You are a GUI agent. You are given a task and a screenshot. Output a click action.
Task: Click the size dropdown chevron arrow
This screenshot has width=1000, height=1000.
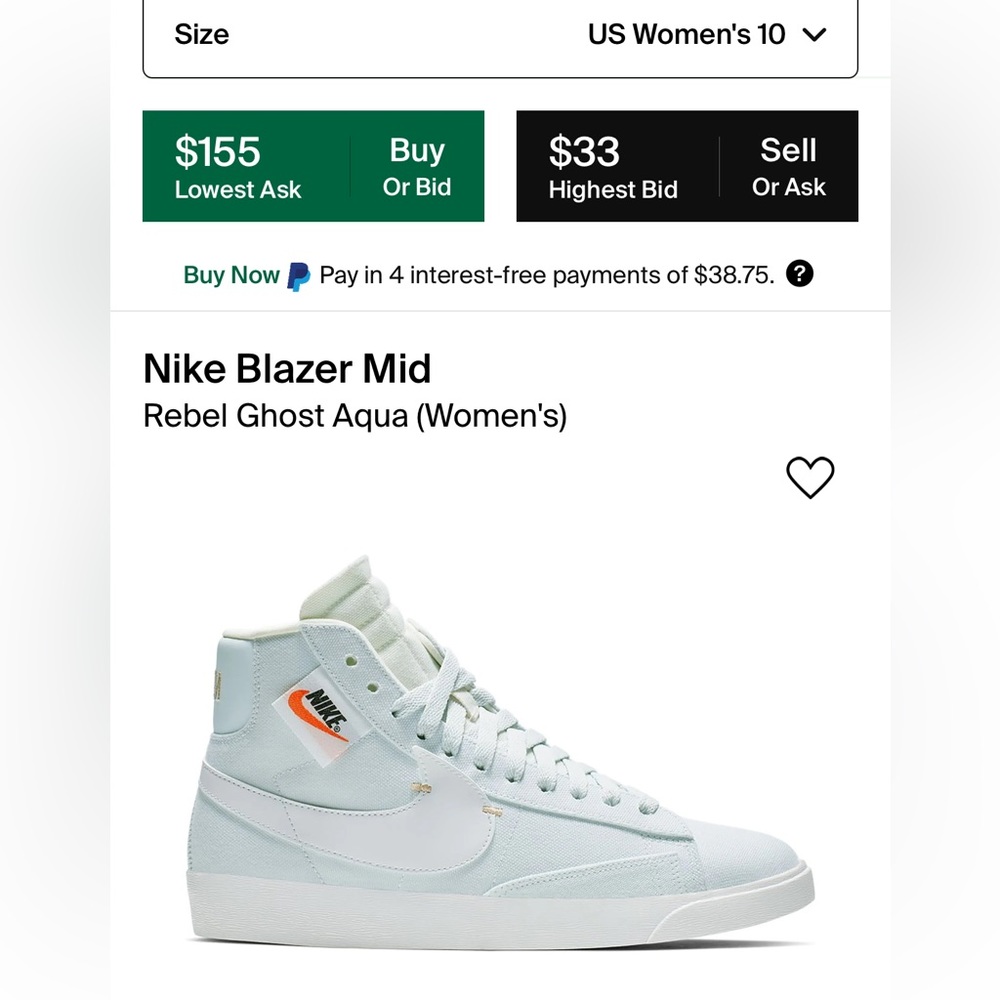click(816, 33)
